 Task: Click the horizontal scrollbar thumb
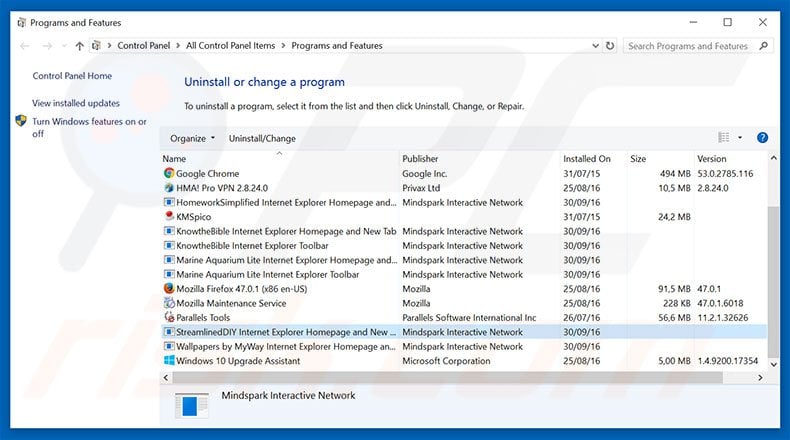coord(447,377)
